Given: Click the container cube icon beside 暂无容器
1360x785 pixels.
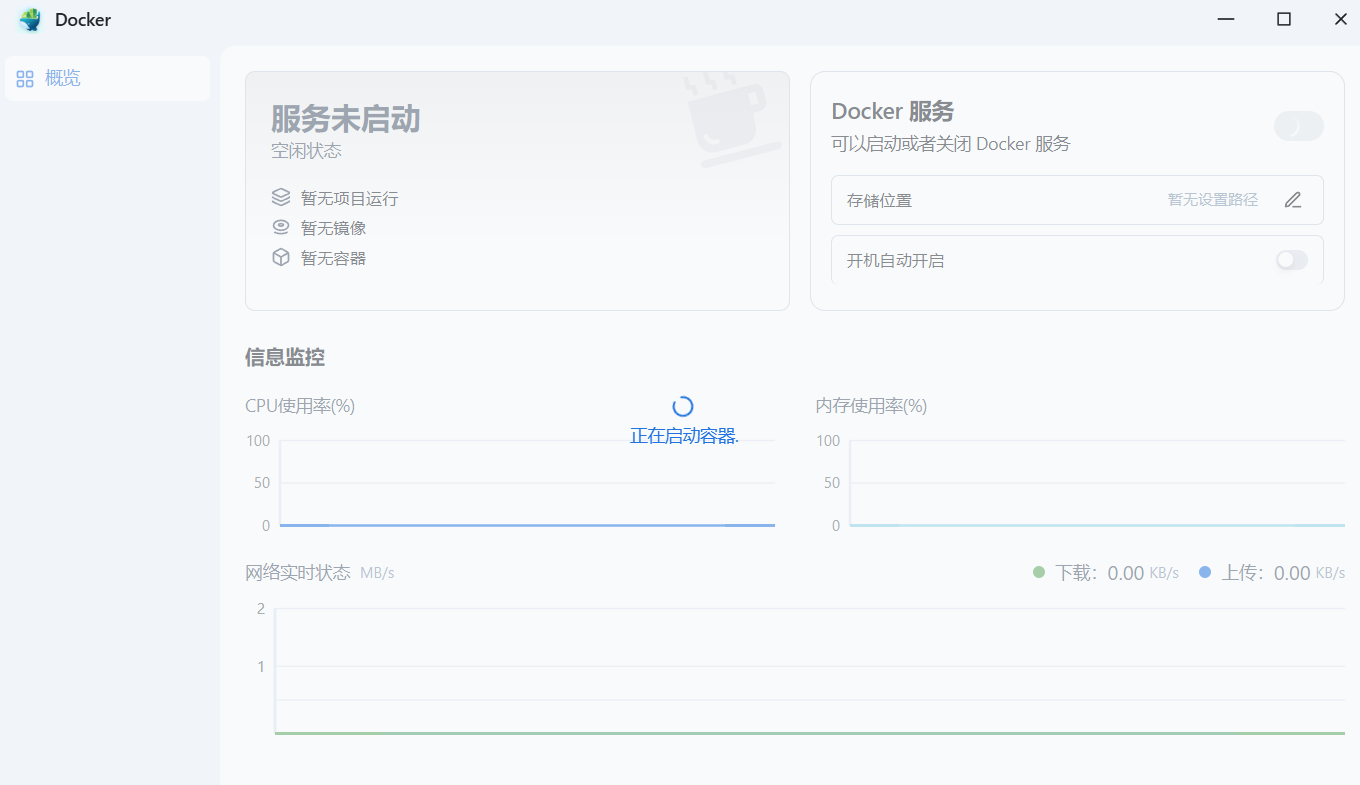Looking at the screenshot, I should pyautogui.click(x=281, y=257).
